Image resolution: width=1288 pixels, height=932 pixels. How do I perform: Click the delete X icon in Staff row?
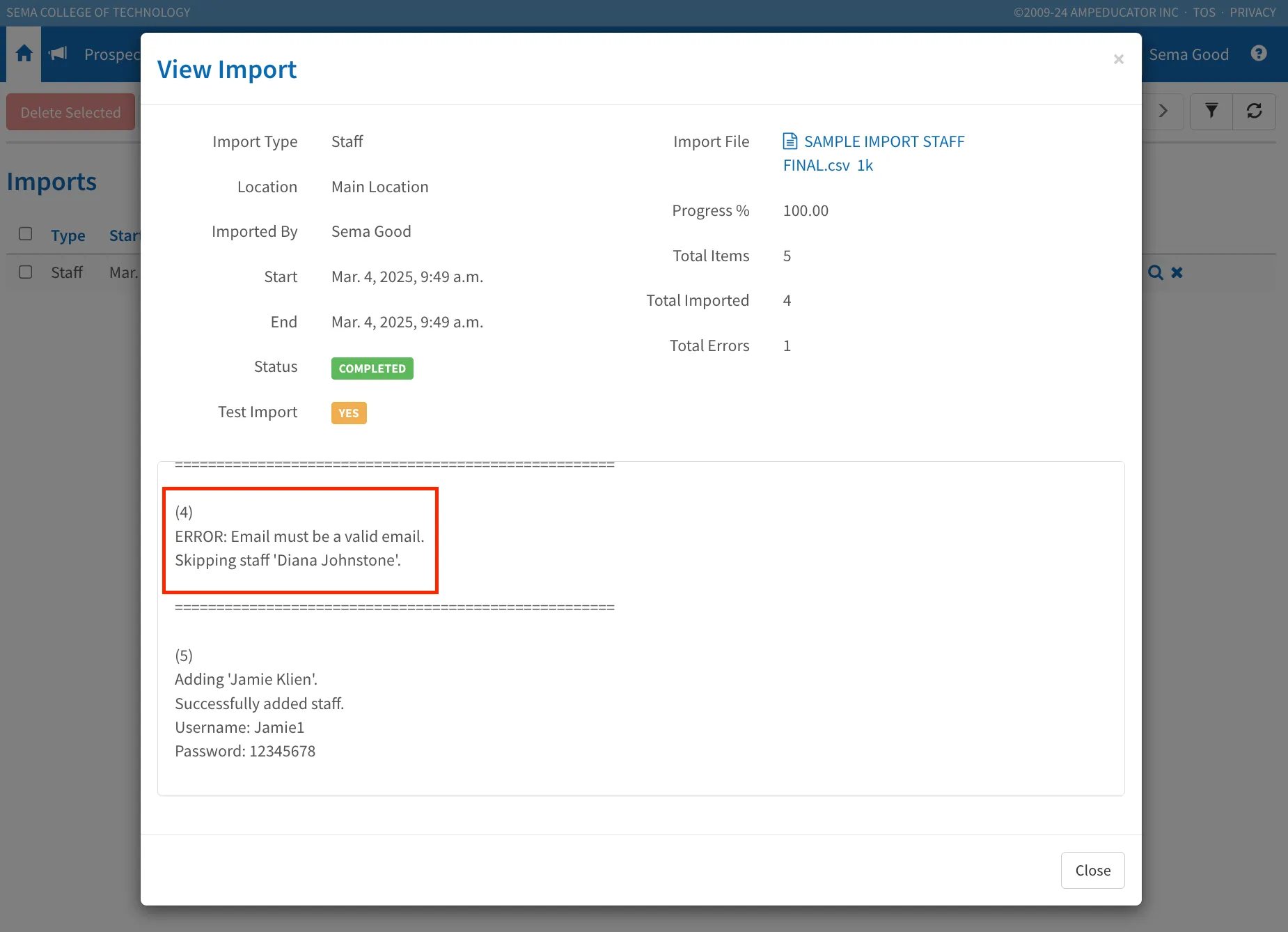point(1177,272)
